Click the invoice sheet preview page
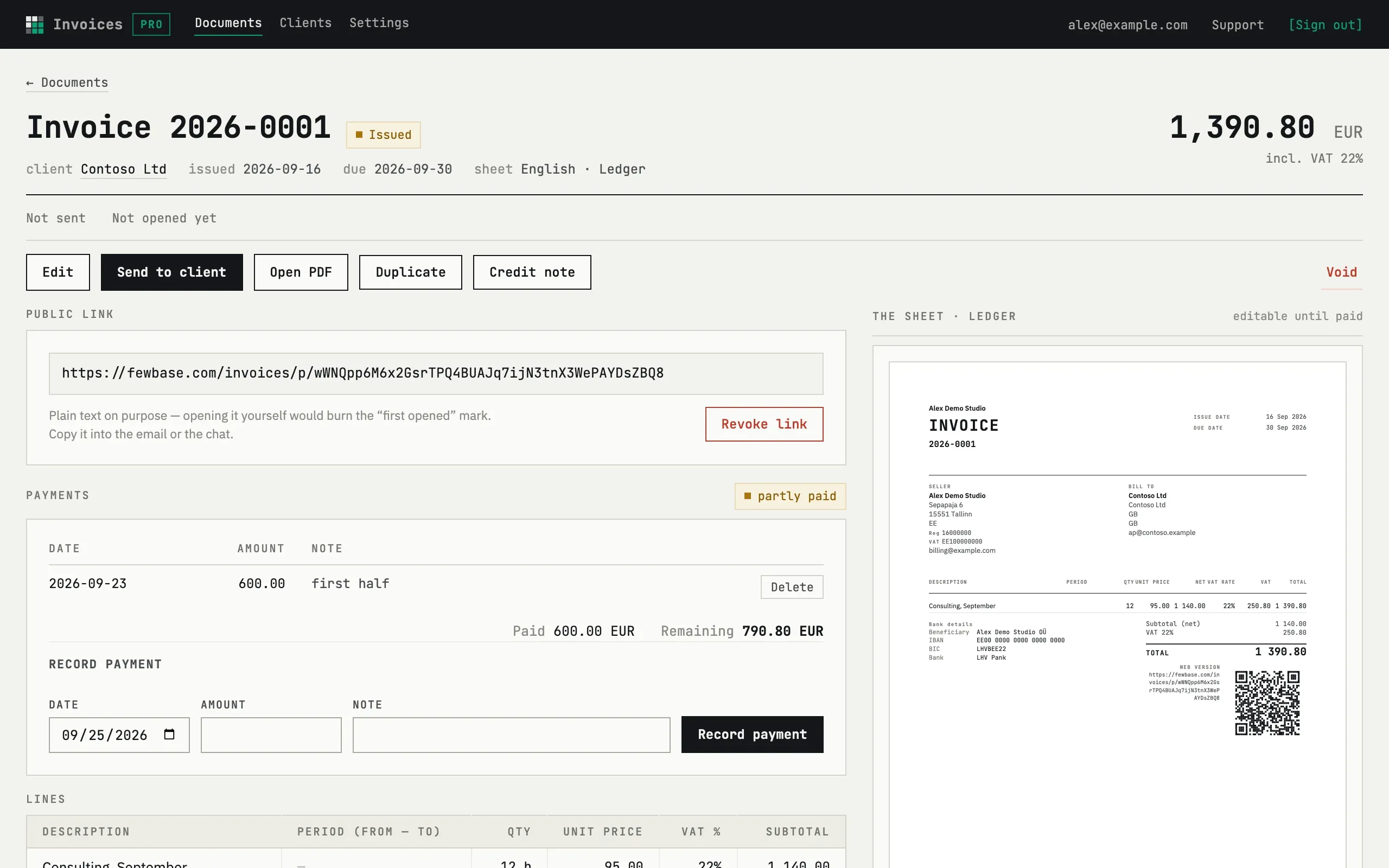The height and width of the screenshot is (868, 1389). [x=1117, y=614]
